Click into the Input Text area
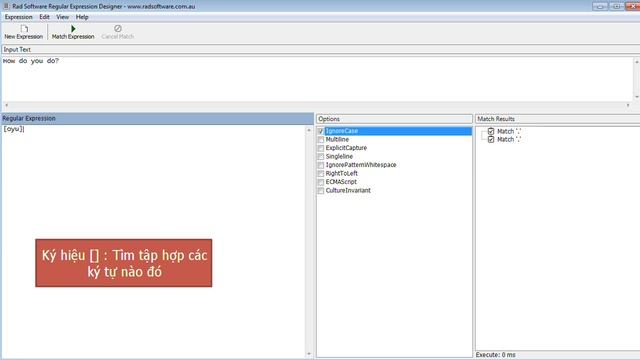Viewport: 640px width, 360px height. [318, 79]
